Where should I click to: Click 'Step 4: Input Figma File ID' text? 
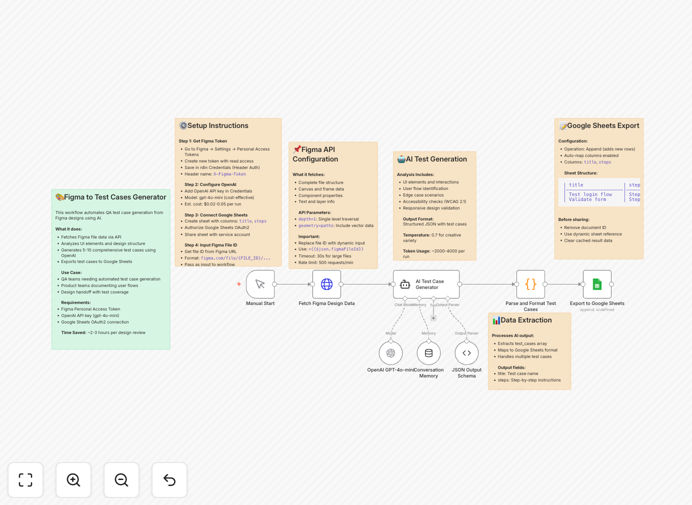[211, 245]
